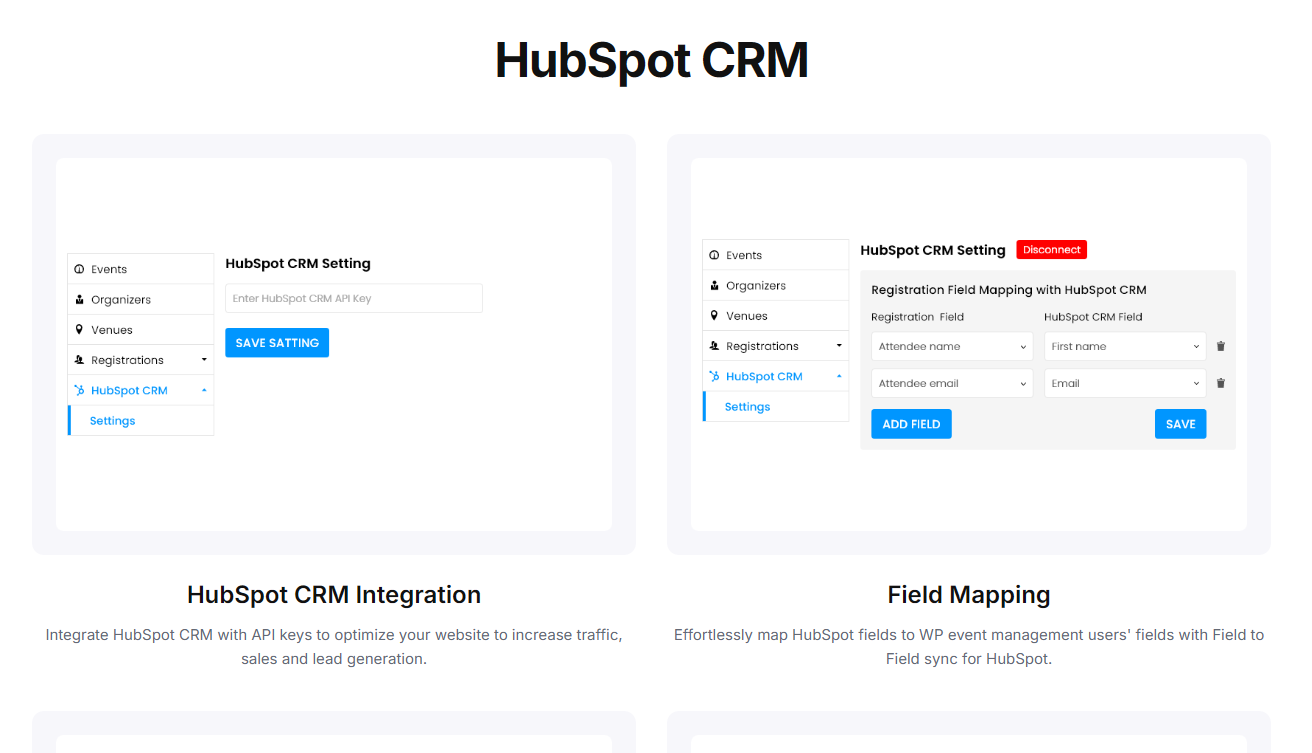Click the Registration Field column label

(918, 317)
